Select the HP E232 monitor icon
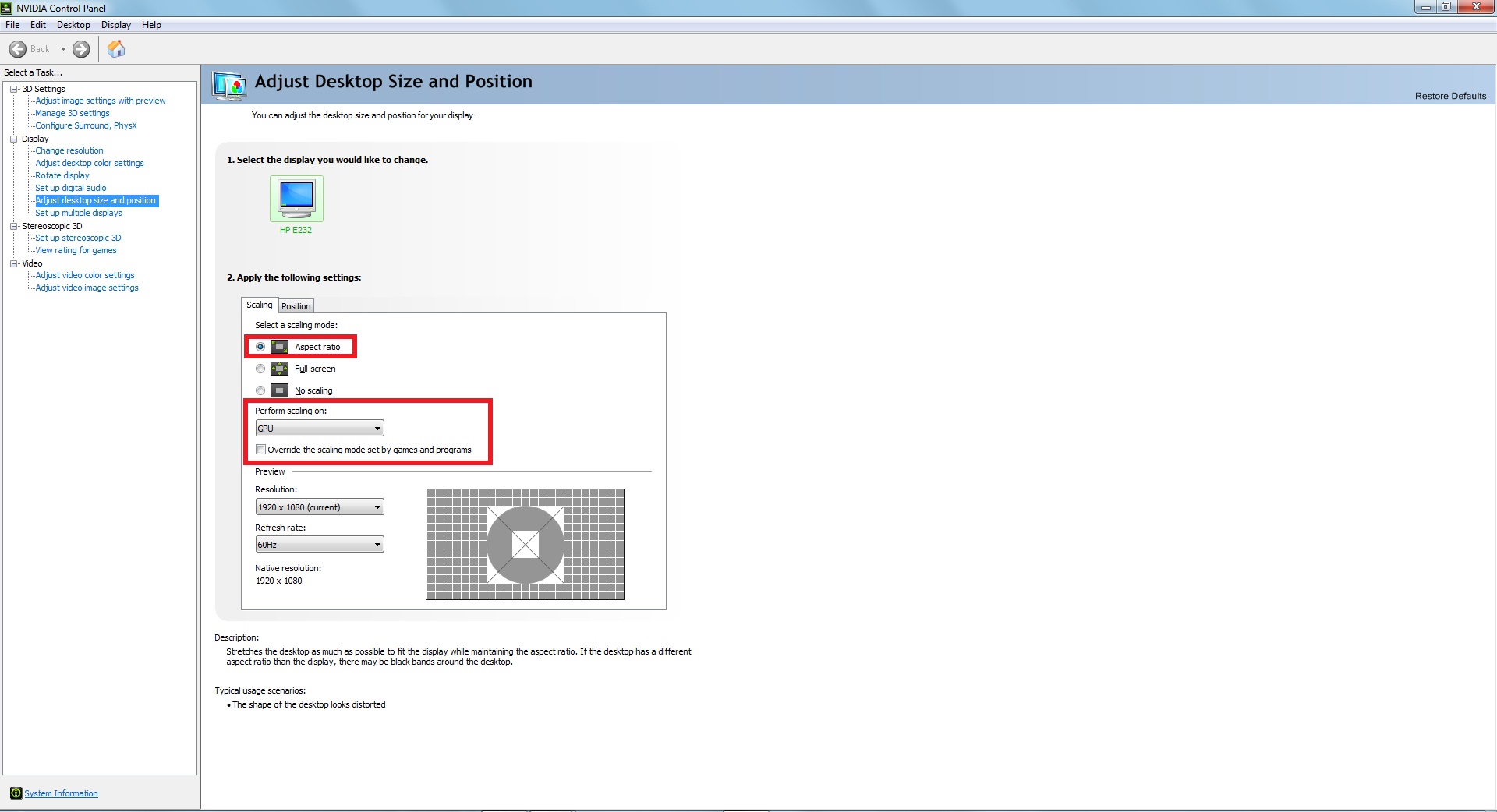Image resolution: width=1497 pixels, height=812 pixels. tap(296, 198)
